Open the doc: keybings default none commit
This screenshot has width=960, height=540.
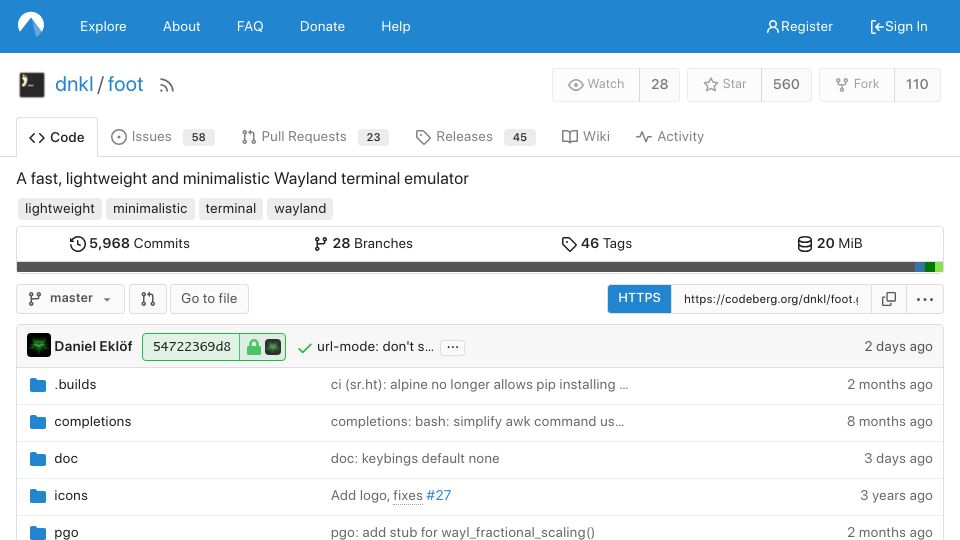[x=415, y=459]
